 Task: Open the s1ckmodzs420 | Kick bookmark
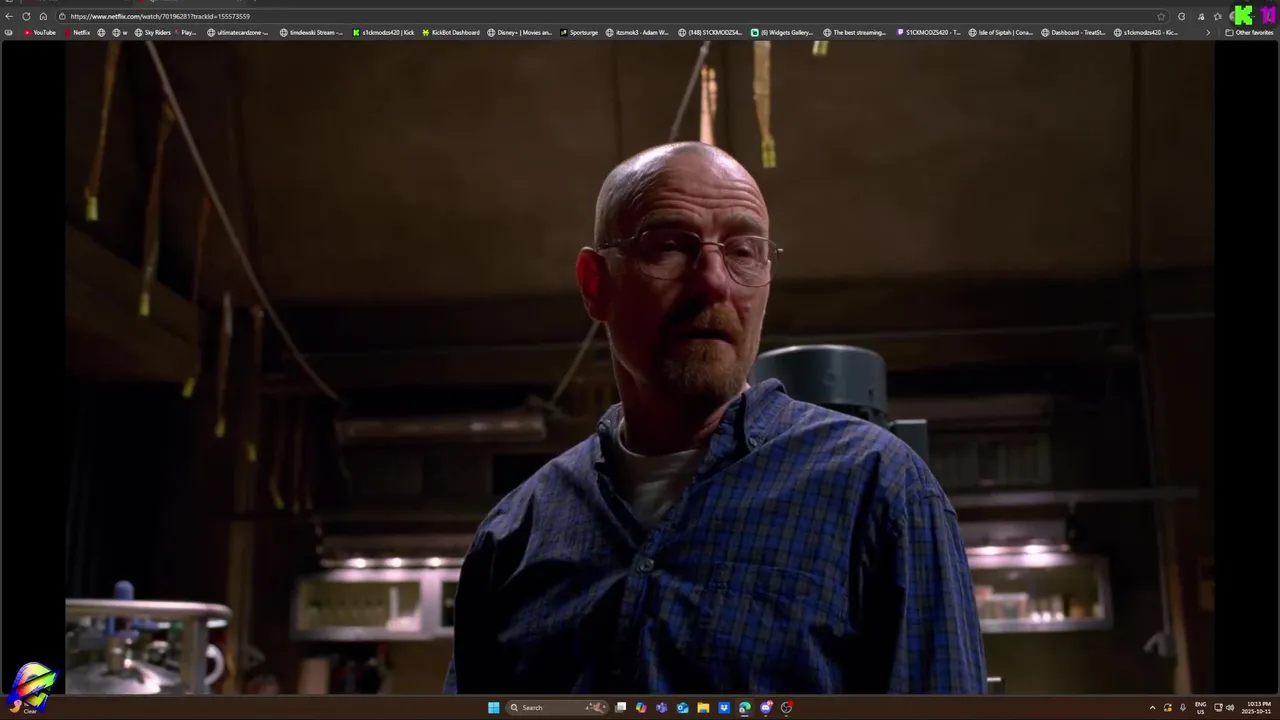tap(383, 33)
